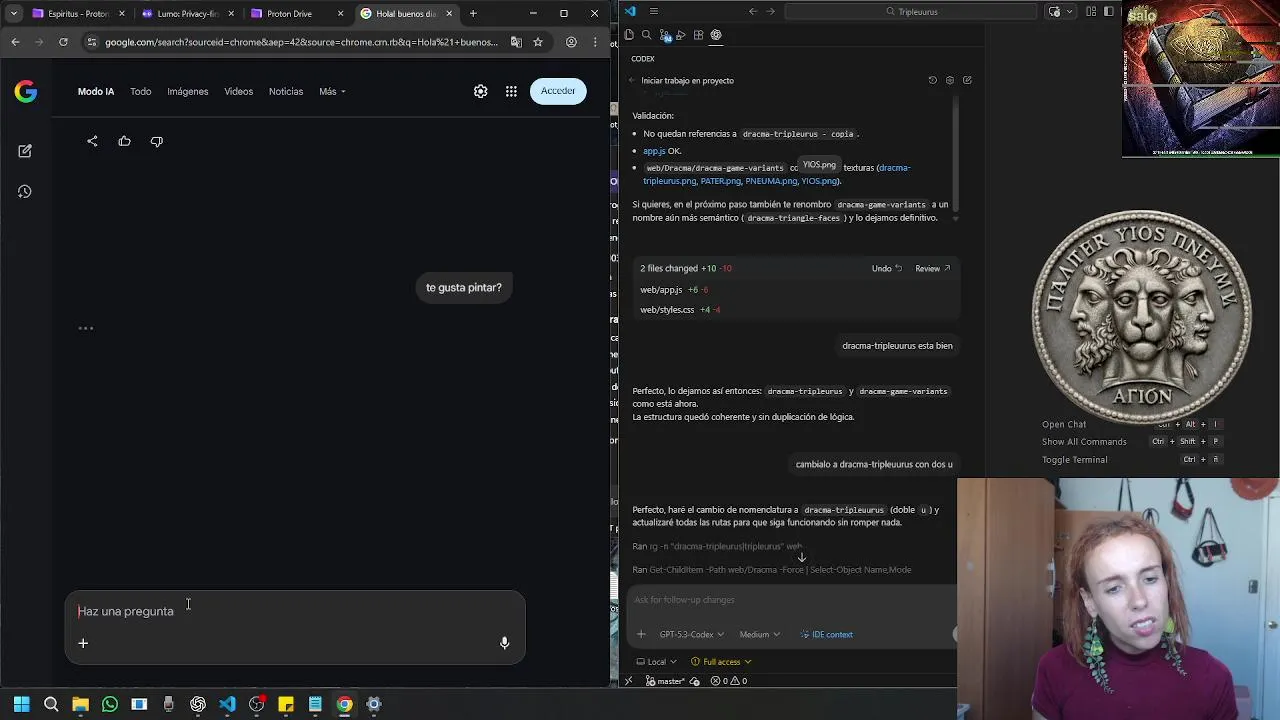The height and width of the screenshot is (720, 1280).
Task: Open Google apps grid
Action: pos(511,91)
